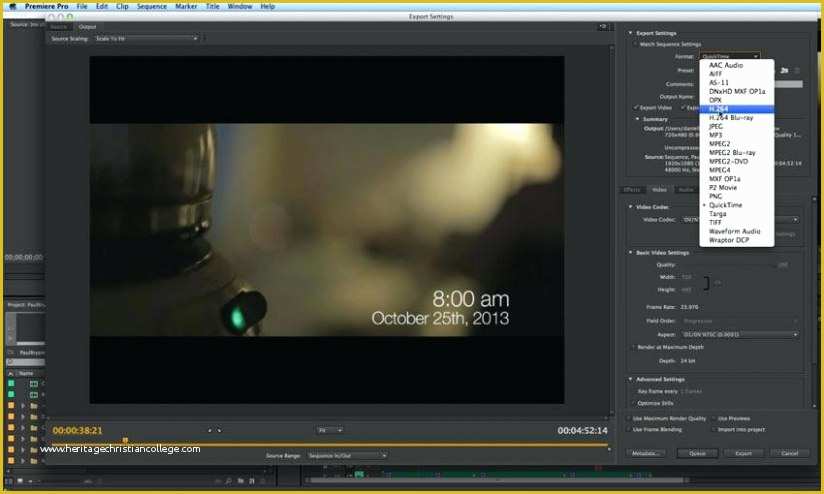
Task: Click the Export button
Action: click(x=743, y=453)
